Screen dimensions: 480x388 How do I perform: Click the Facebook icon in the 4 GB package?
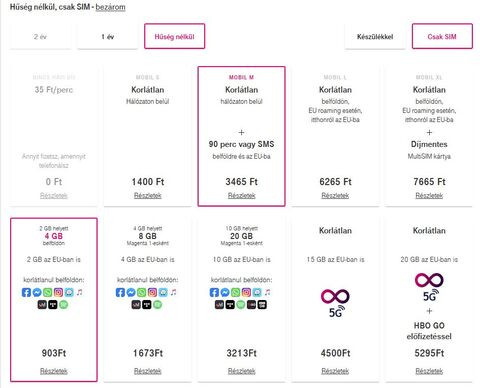[26, 292]
